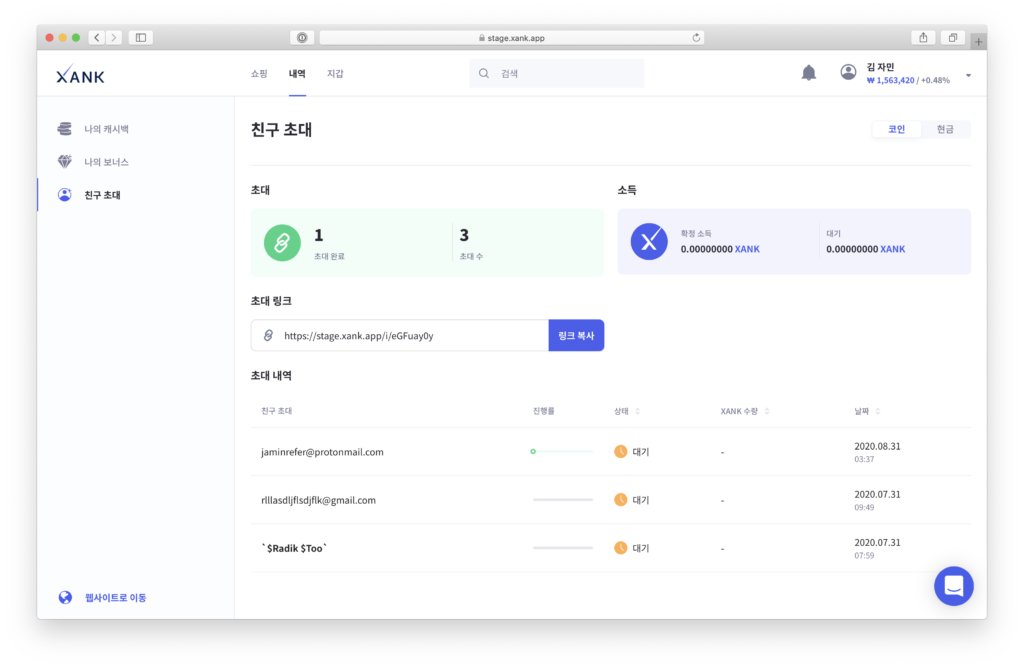This screenshot has height=668, width=1024.
Task: Click the ₩1,563,420 balance
Action: [x=891, y=80]
